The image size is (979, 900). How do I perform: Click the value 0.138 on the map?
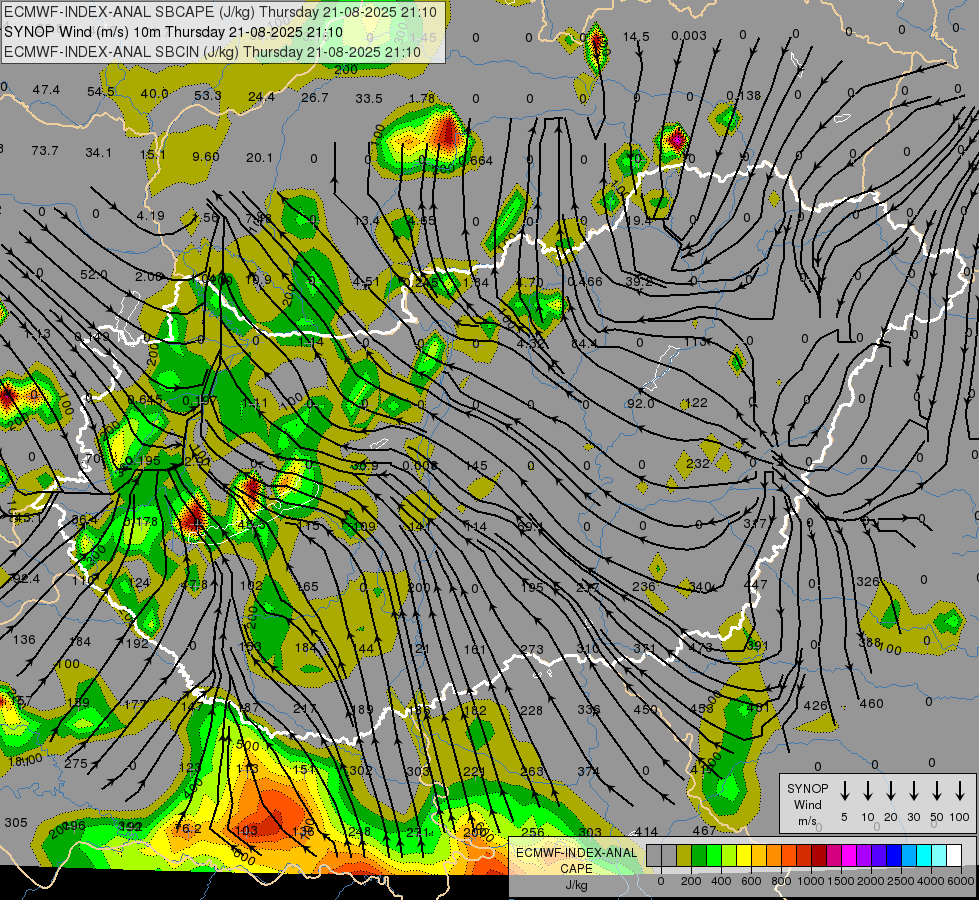[x=744, y=96]
